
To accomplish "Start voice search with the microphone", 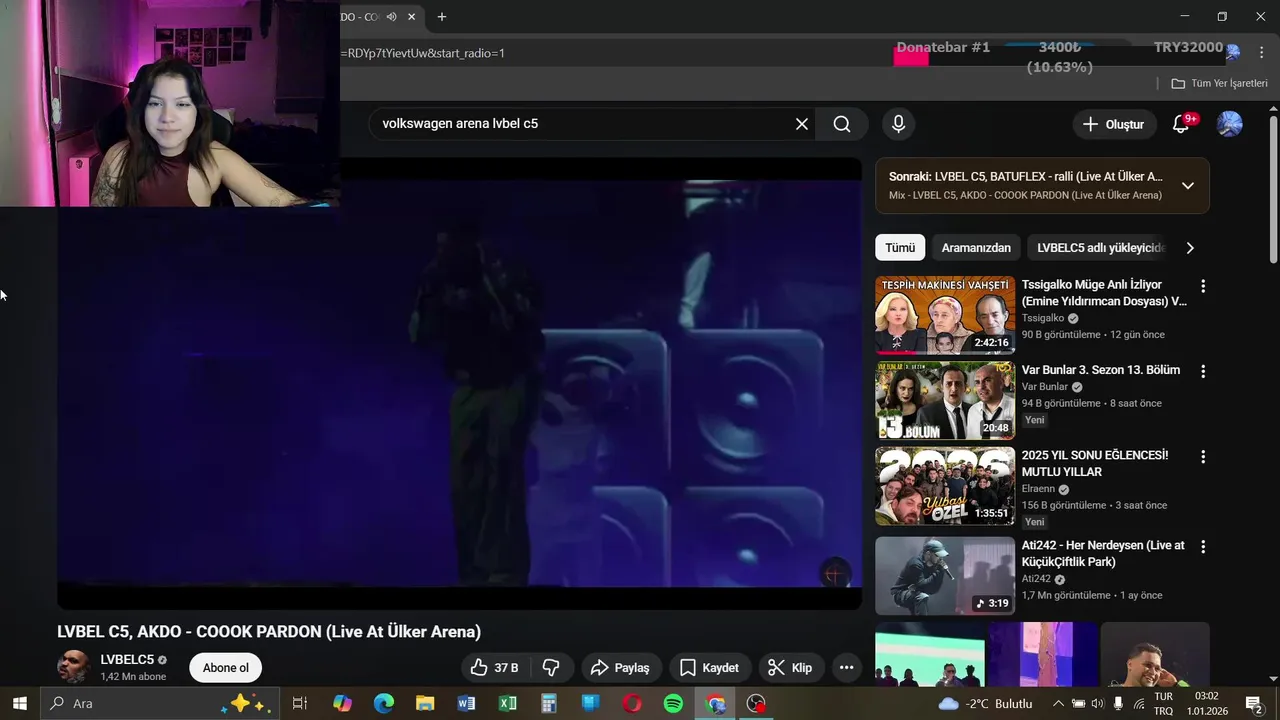I will point(898,124).
